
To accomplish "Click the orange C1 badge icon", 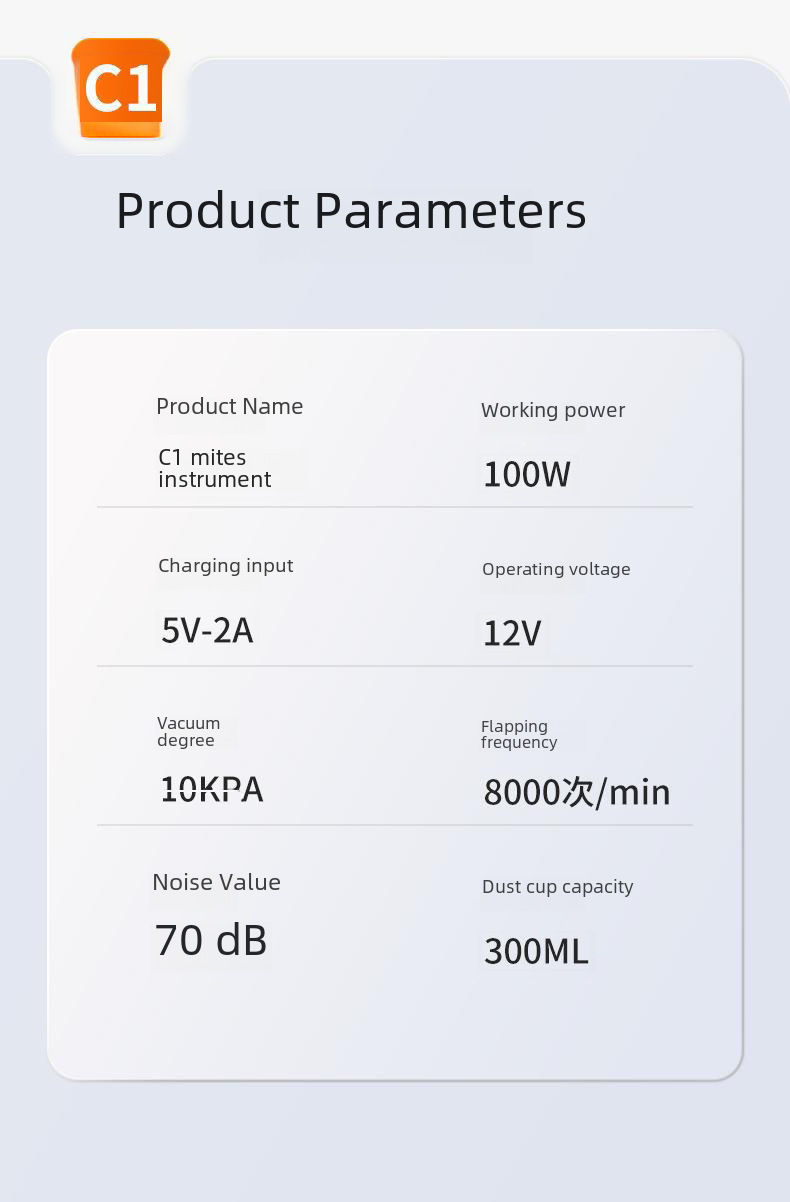I will [x=121, y=89].
